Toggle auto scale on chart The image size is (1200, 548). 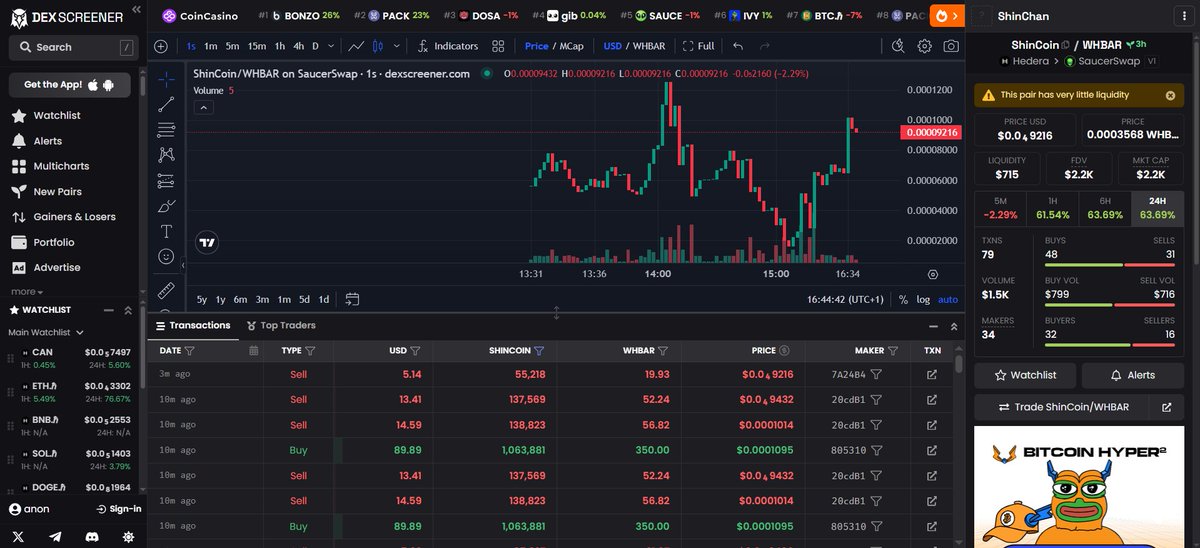948,299
